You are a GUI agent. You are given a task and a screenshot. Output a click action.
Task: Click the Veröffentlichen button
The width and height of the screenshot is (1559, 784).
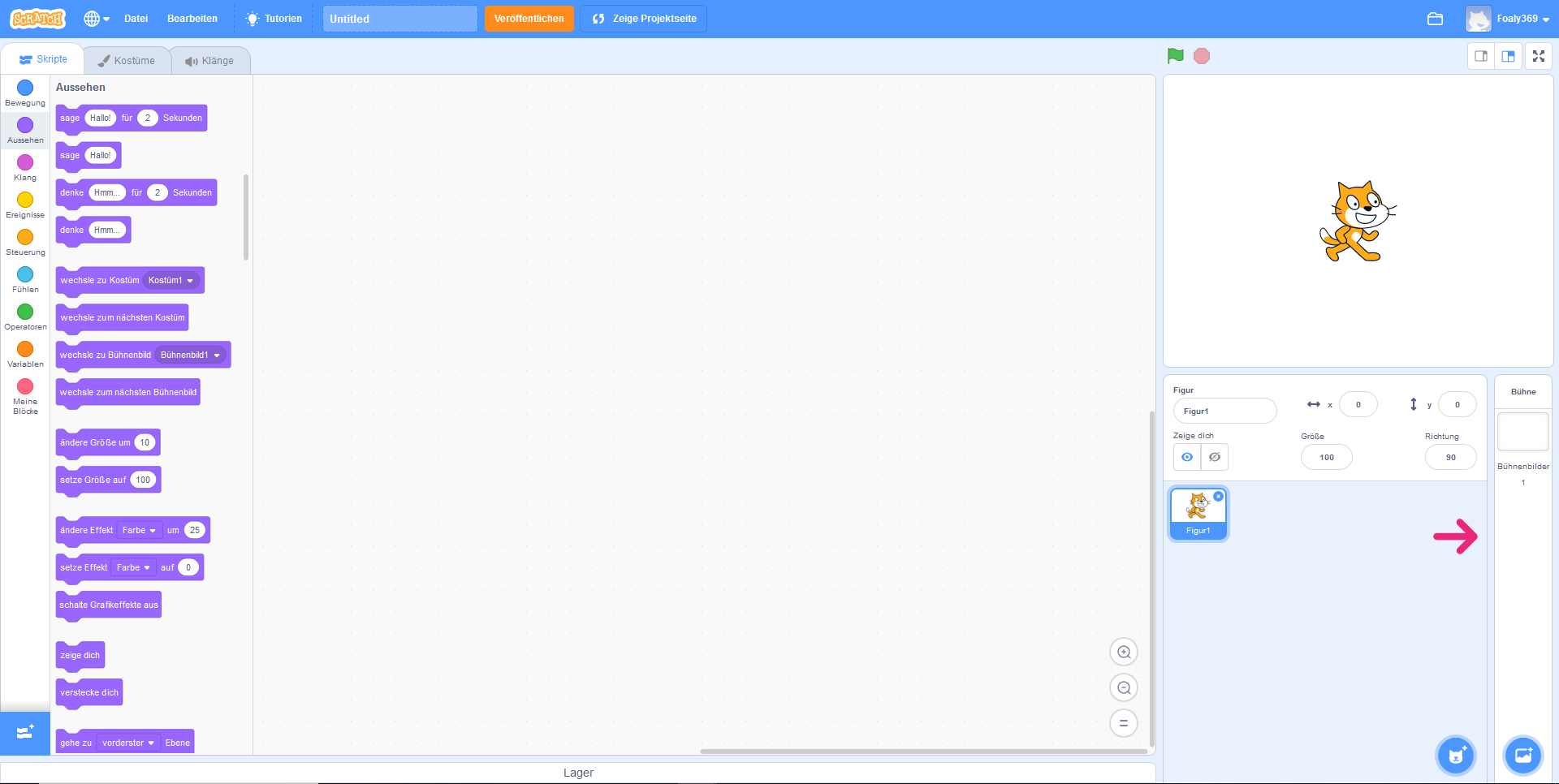529,19
